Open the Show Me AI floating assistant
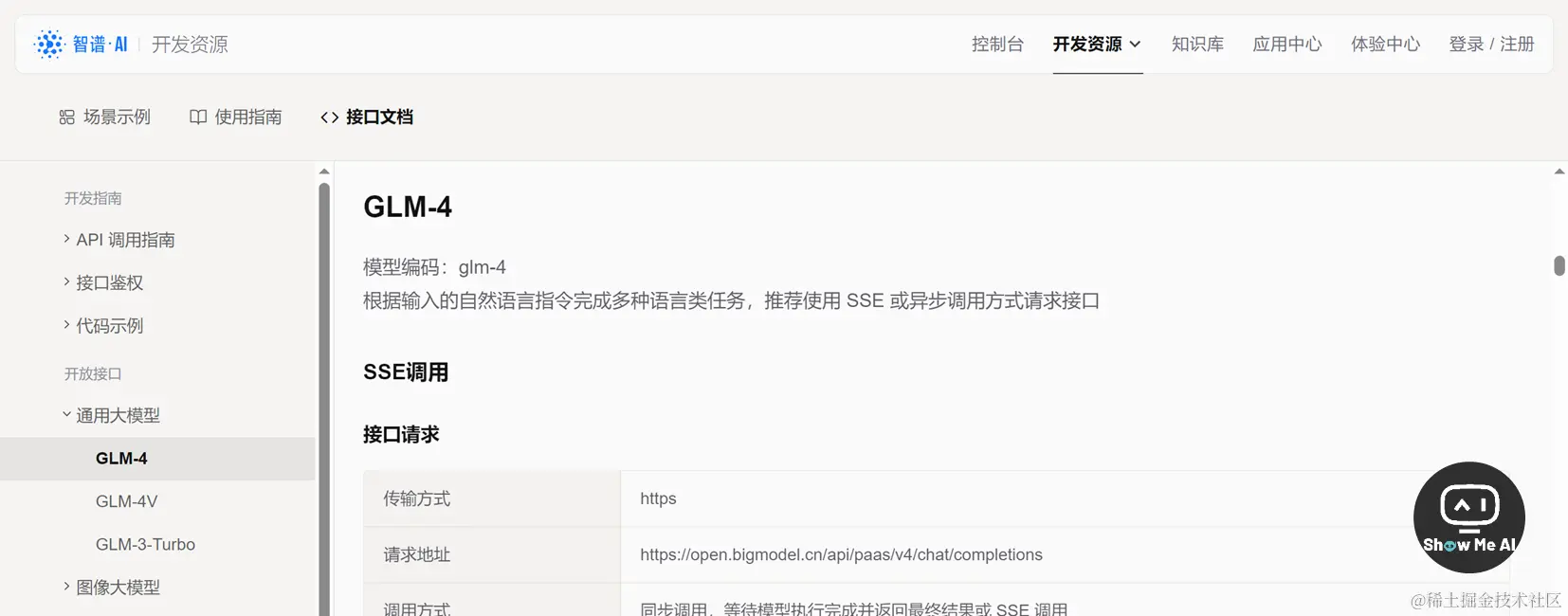The image size is (1568, 616). tap(1468, 517)
